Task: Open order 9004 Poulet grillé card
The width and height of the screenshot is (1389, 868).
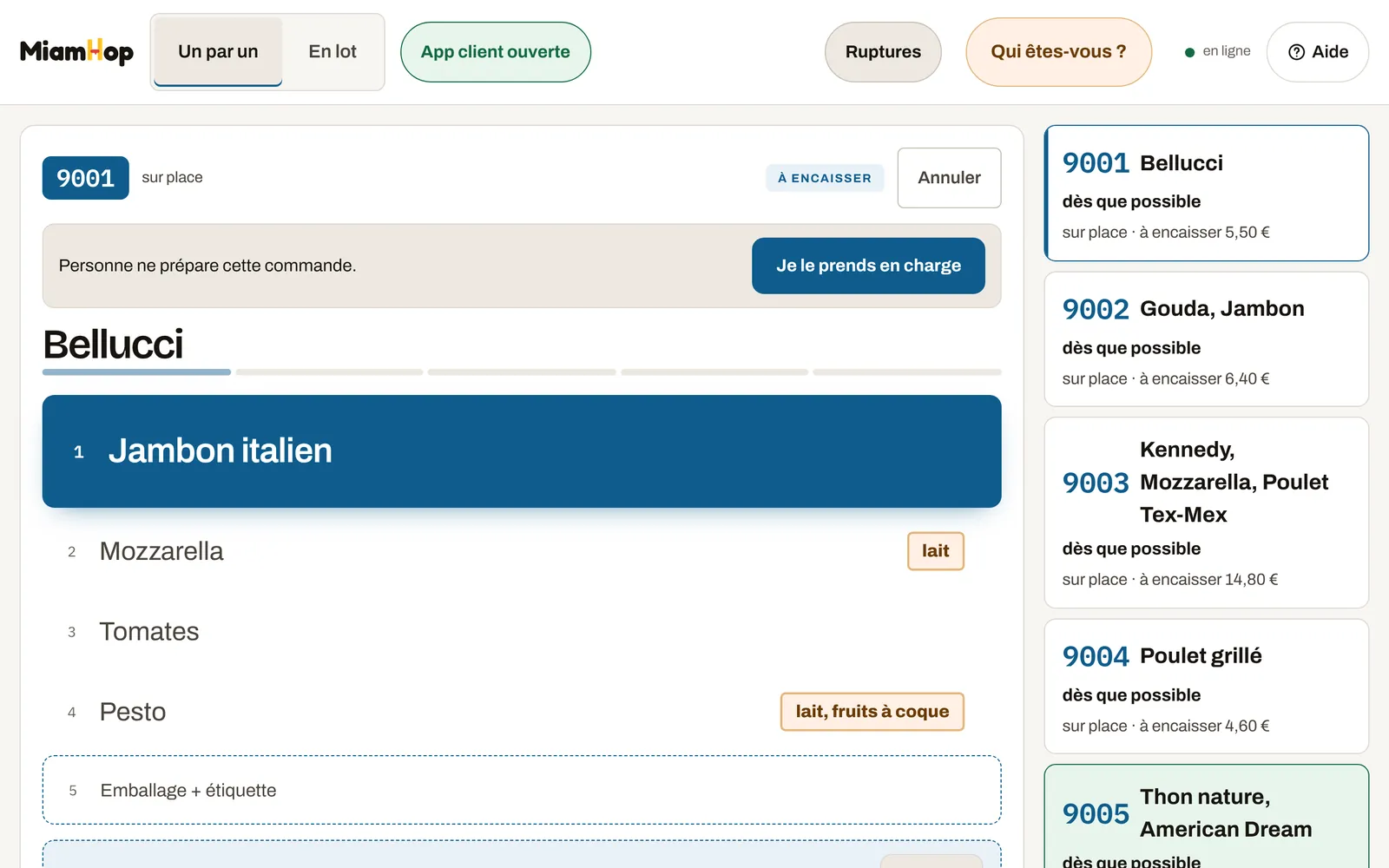Action: (1207, 687)
